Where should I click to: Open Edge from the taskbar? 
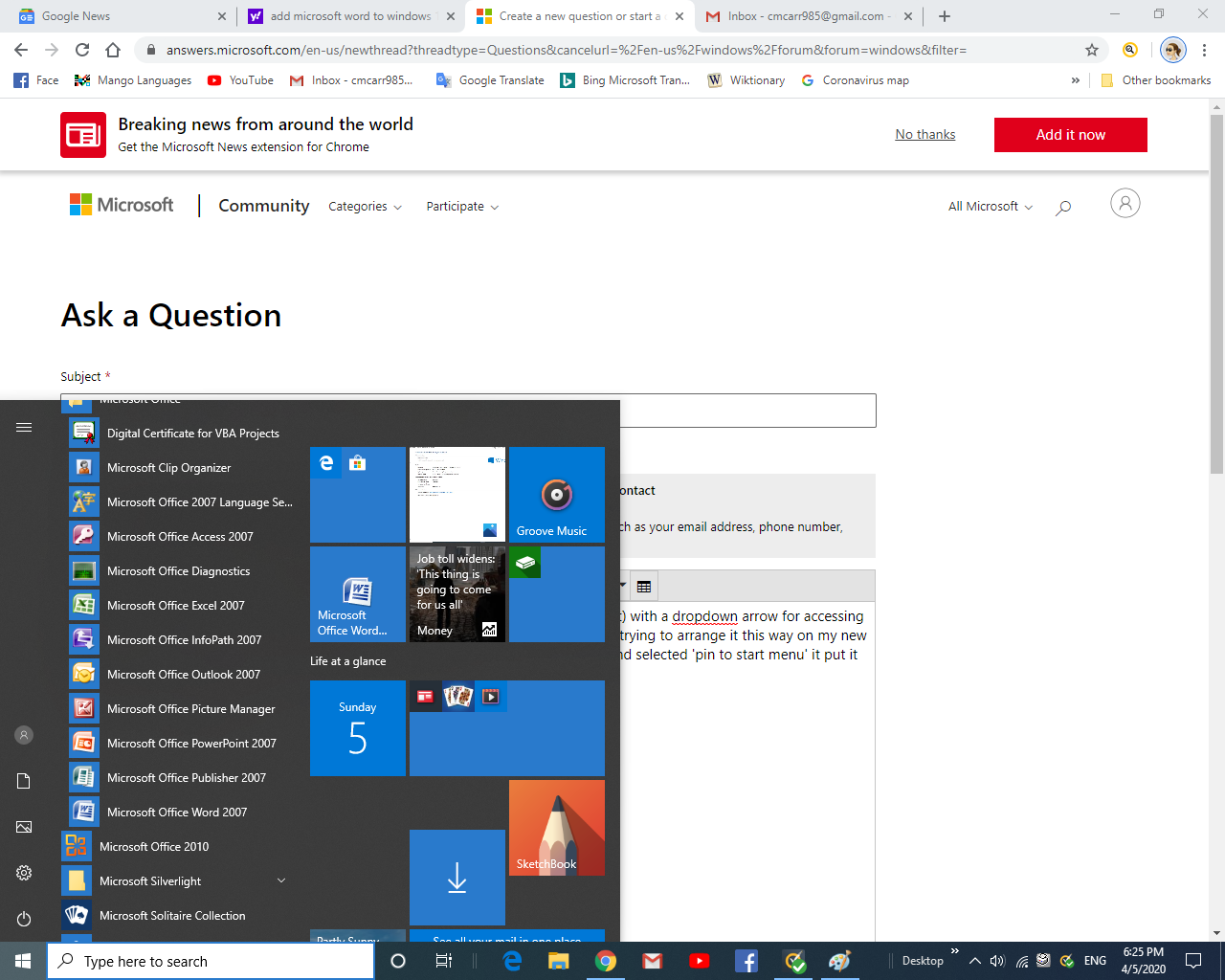(513, 961)
